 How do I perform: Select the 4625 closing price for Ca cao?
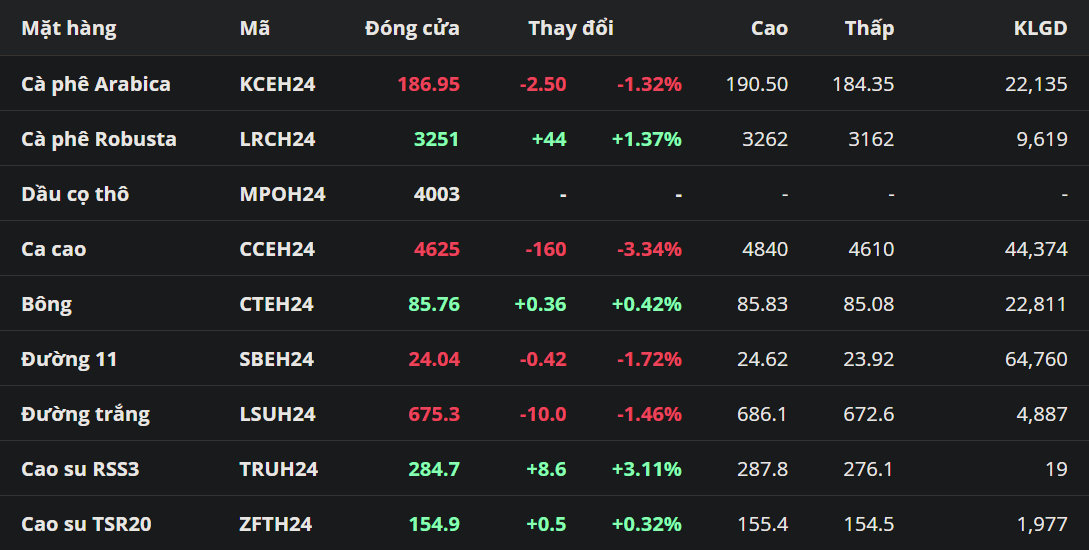436,249
